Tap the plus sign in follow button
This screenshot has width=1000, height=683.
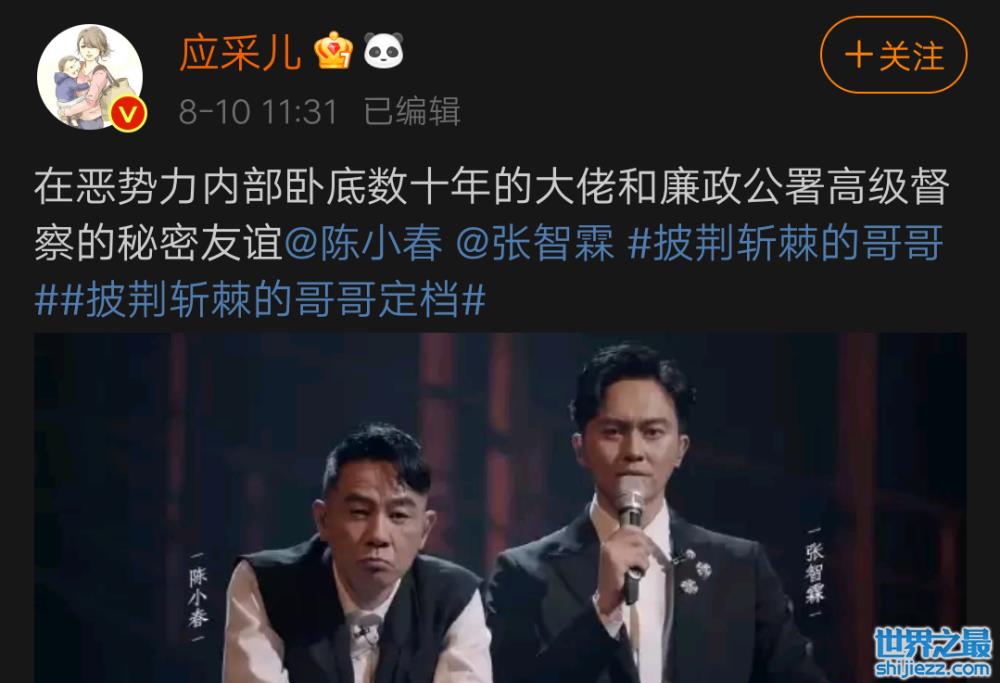(858, 55)
